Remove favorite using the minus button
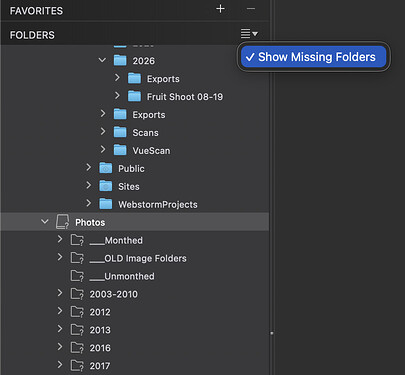This screenshot has width=405, height=375. pyautogui.click(x=251, y=9)
